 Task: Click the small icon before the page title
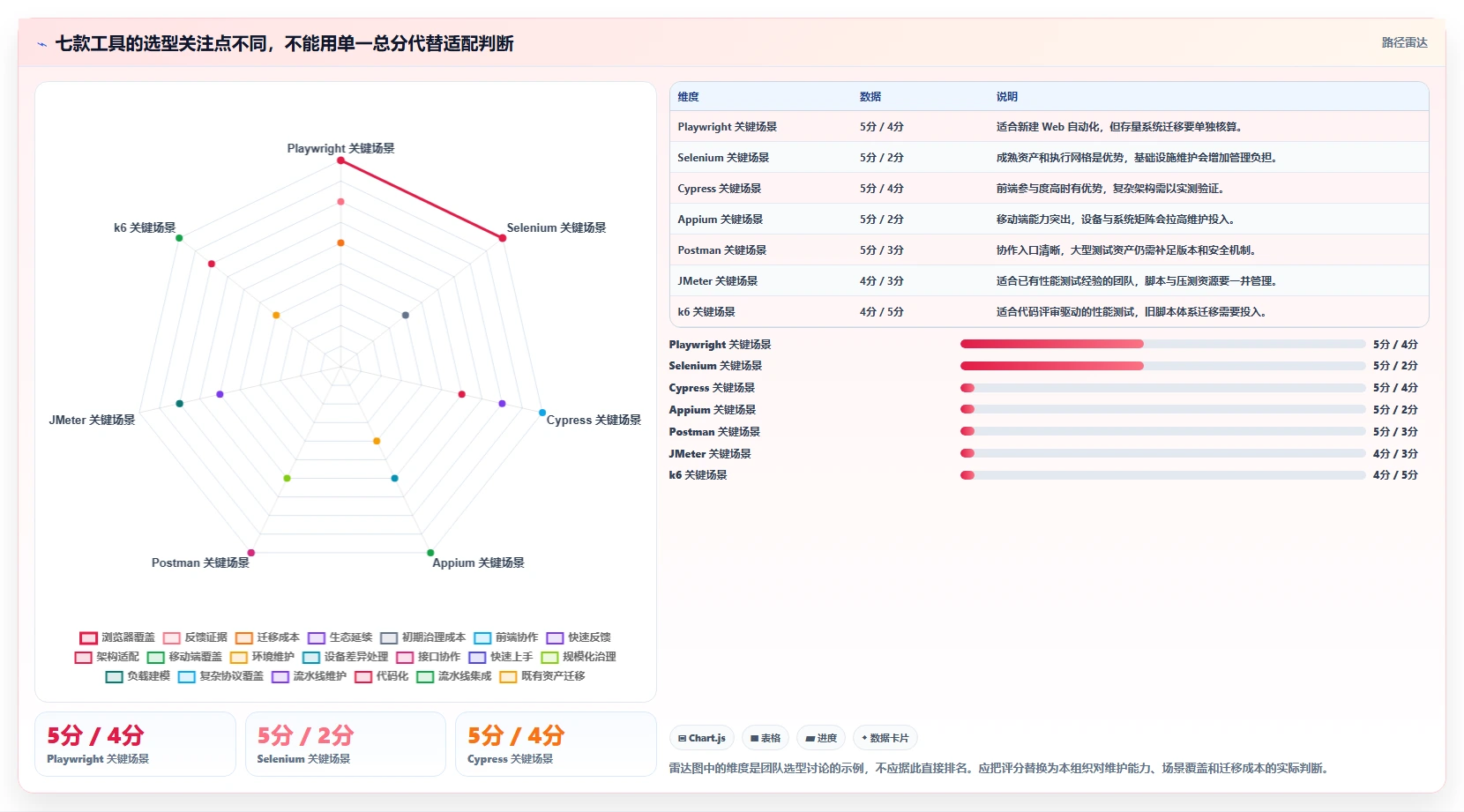(x=41, y=44)
